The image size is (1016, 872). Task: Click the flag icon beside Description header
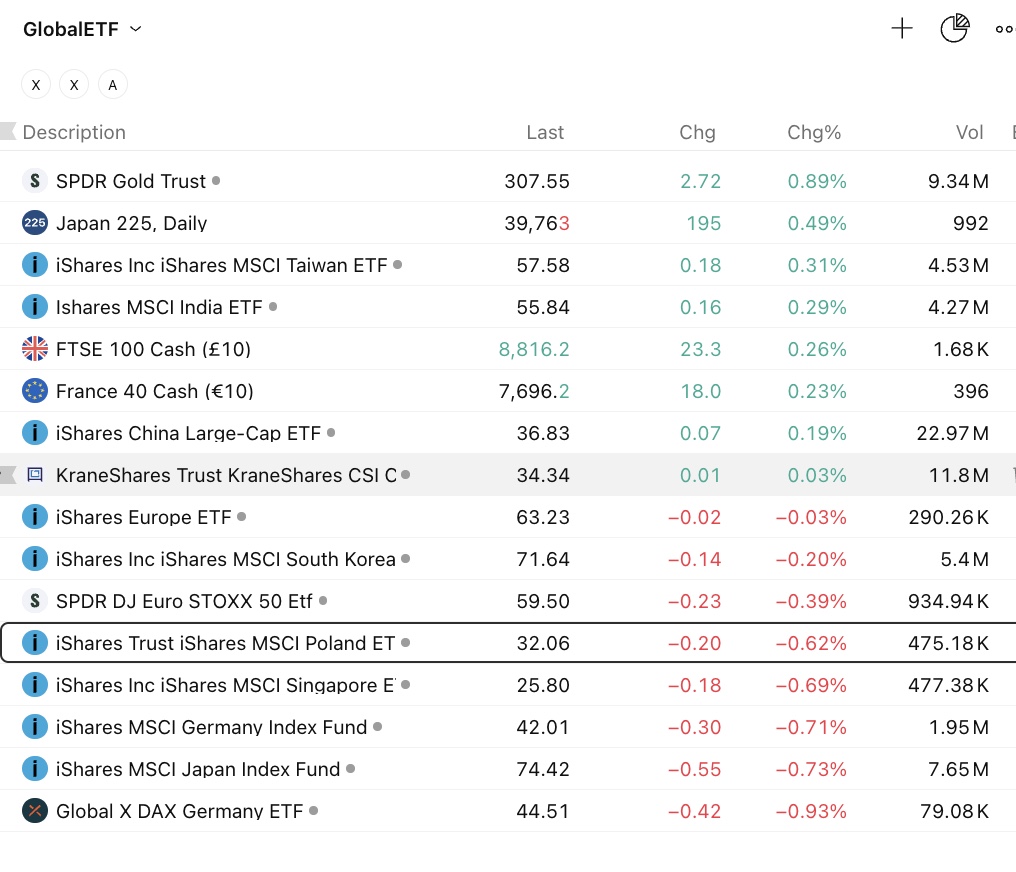point(8,132)
